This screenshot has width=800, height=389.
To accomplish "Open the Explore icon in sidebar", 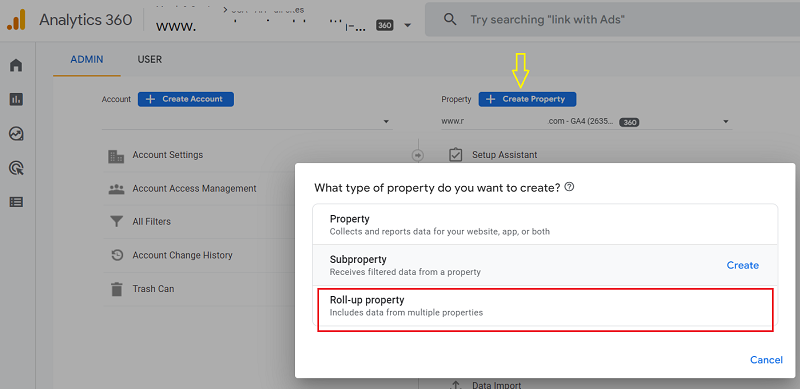I will 16,134.
